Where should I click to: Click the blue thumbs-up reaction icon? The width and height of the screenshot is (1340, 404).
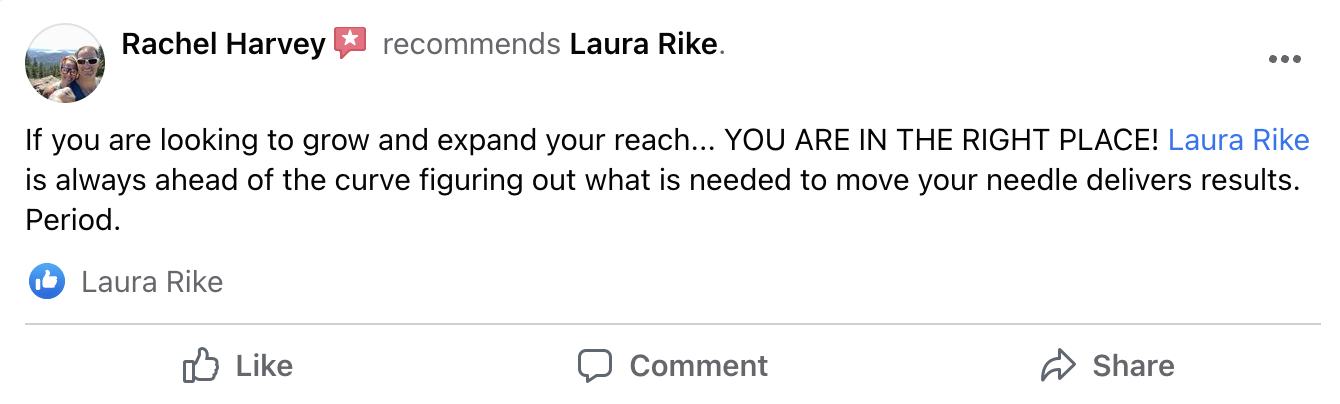(x=47, y=282)
